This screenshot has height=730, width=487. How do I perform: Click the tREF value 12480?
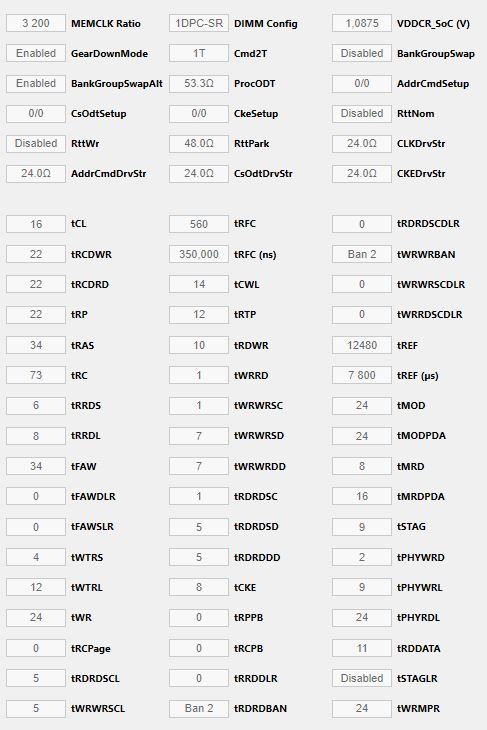(362, 345)
